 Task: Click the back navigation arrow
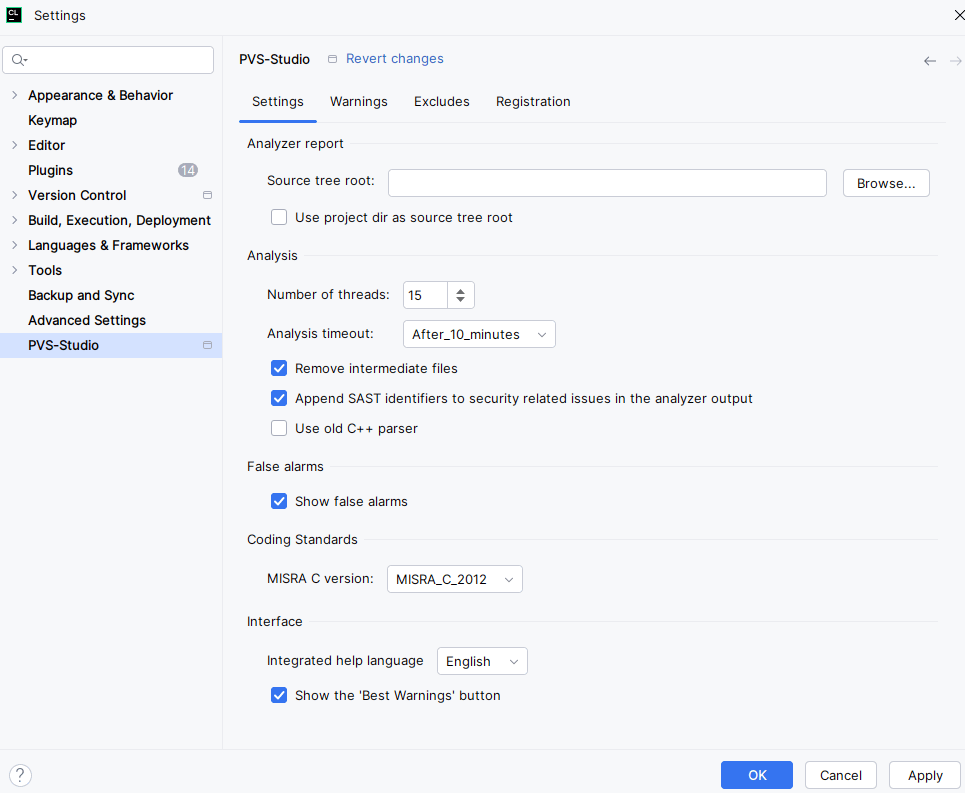(x=930, y=61)
